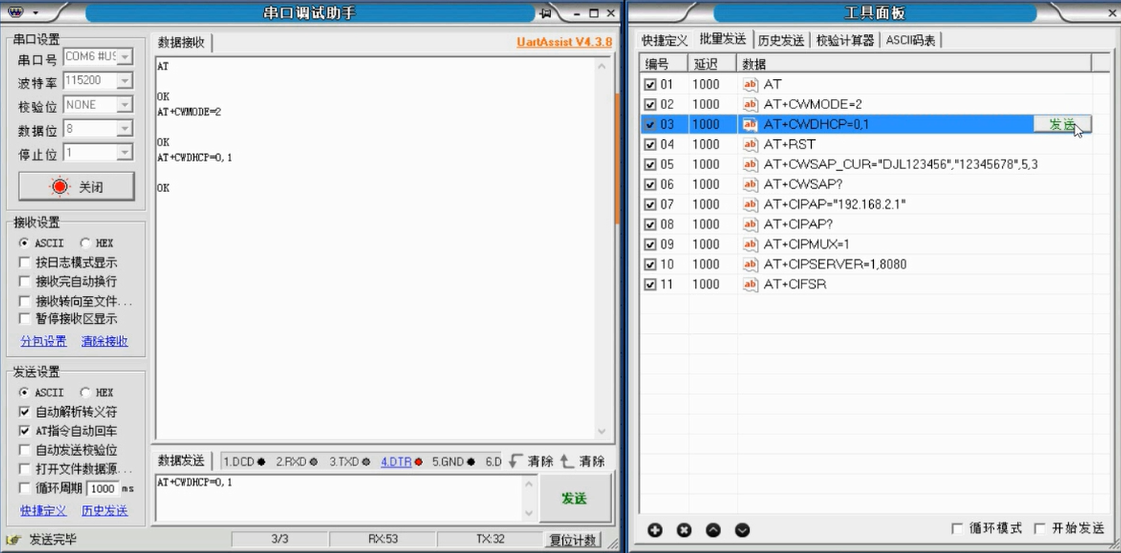Click the reset count button
The width and height of the screenshot is (1121, 553).
pyautogui.click(x=573, y=540)
